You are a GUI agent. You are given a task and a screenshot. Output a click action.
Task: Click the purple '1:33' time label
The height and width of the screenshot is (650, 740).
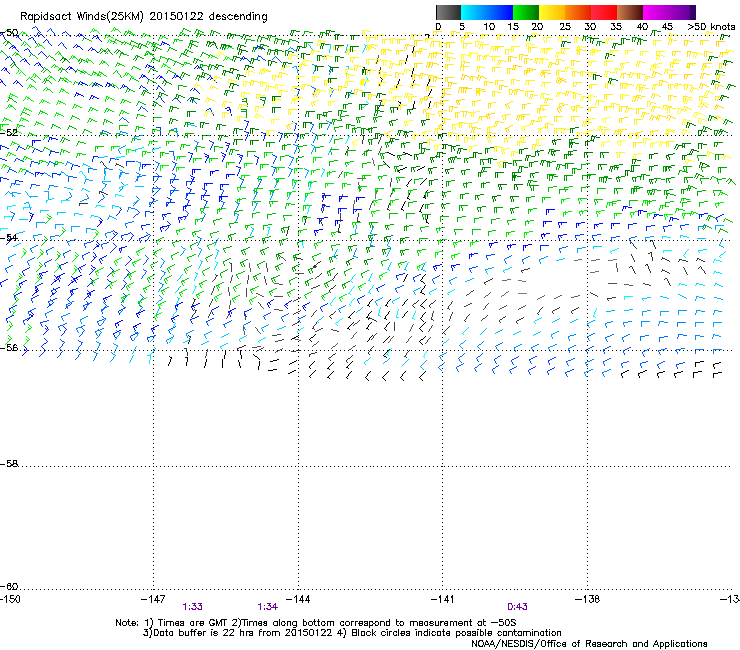(x=193, y=607)
